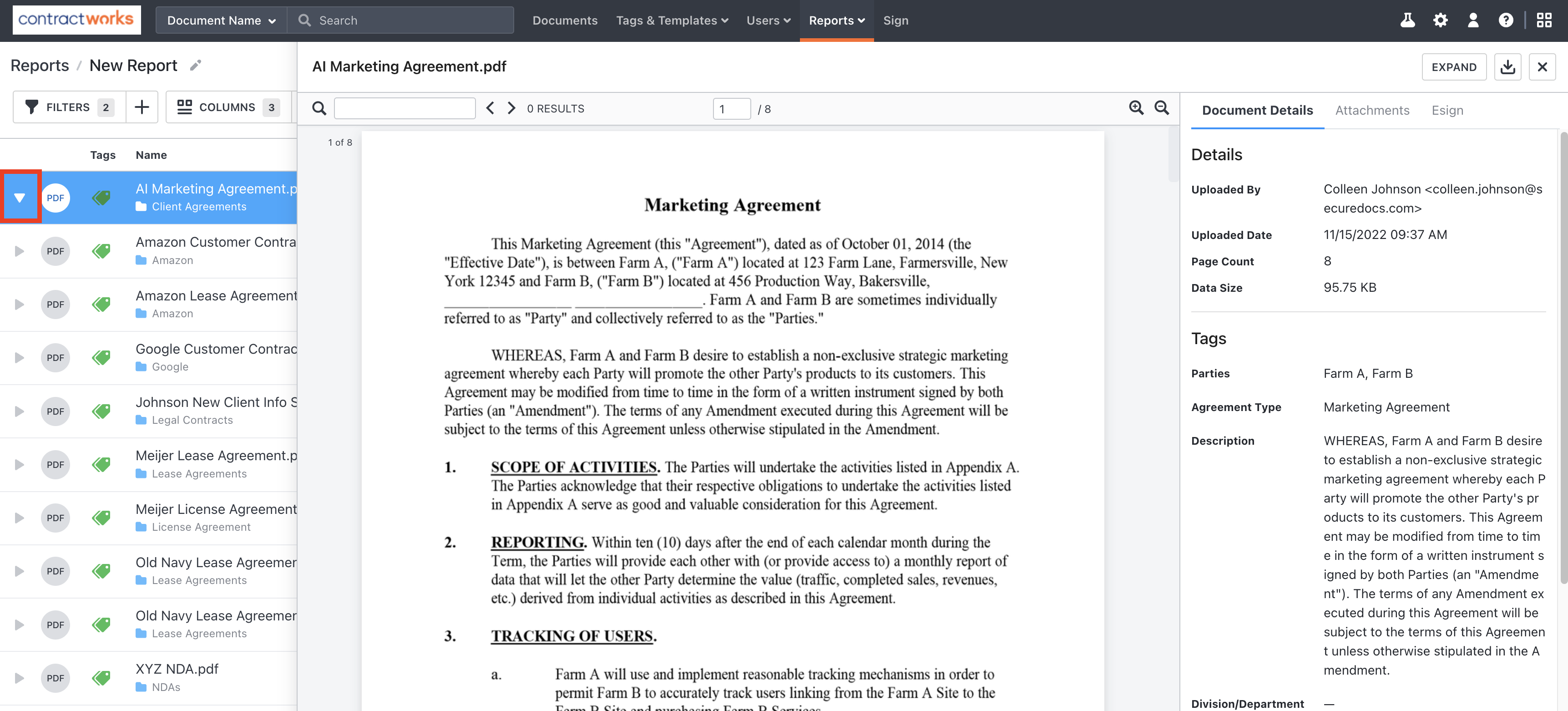Click the Tags column header
This screenshot has width=1568, height=711.
point(103,155)
